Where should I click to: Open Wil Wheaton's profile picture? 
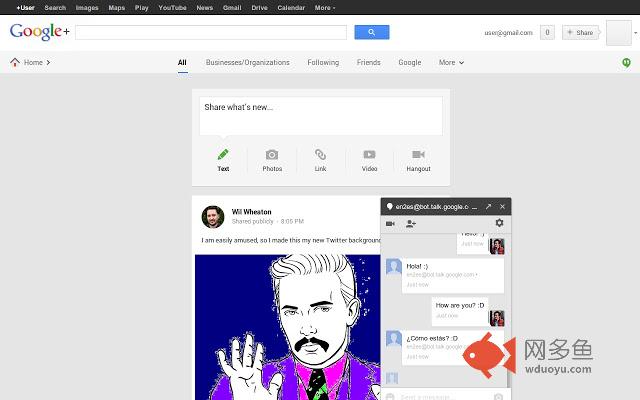pyautogui.click(x=213, y=217)
